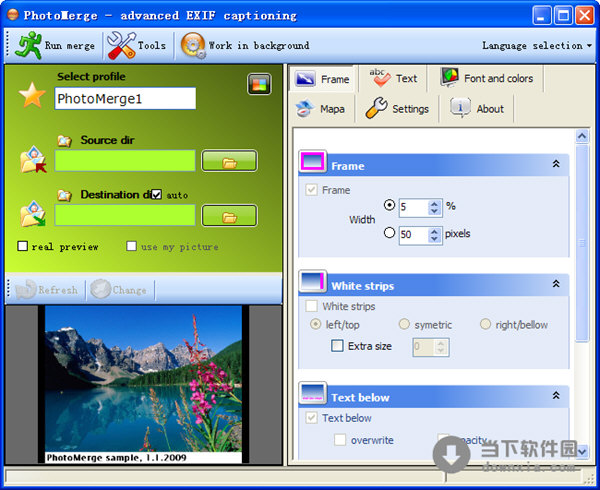Image resolution: width=600 pixels, height=490 pixels.
Task: Click the Text below section header icon
Action: 313,393
